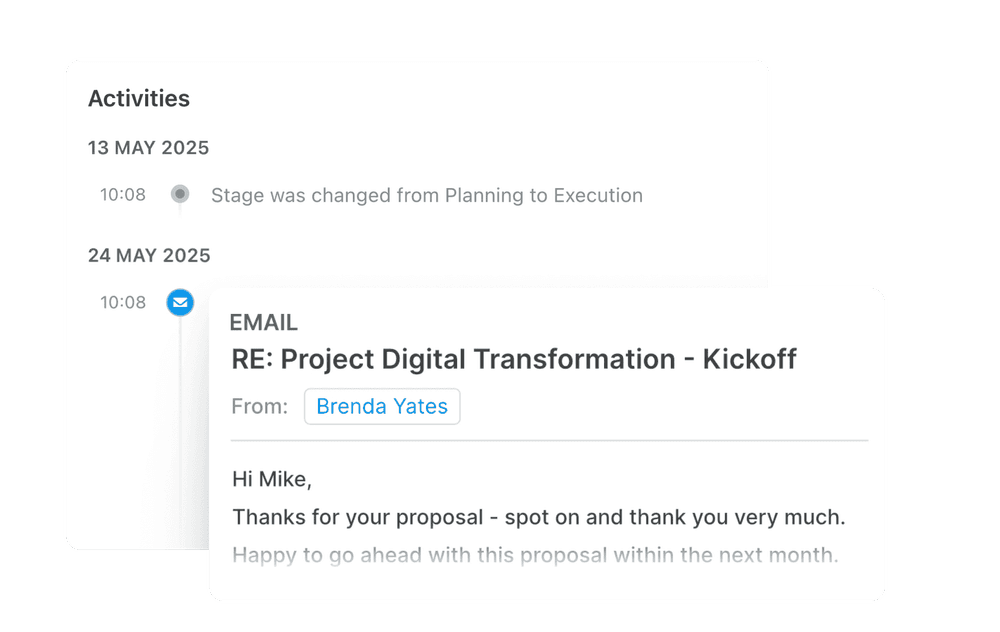
Task: Click the word Kickoff in the subject
Action: pyautogui.click(x=749, y=359)
